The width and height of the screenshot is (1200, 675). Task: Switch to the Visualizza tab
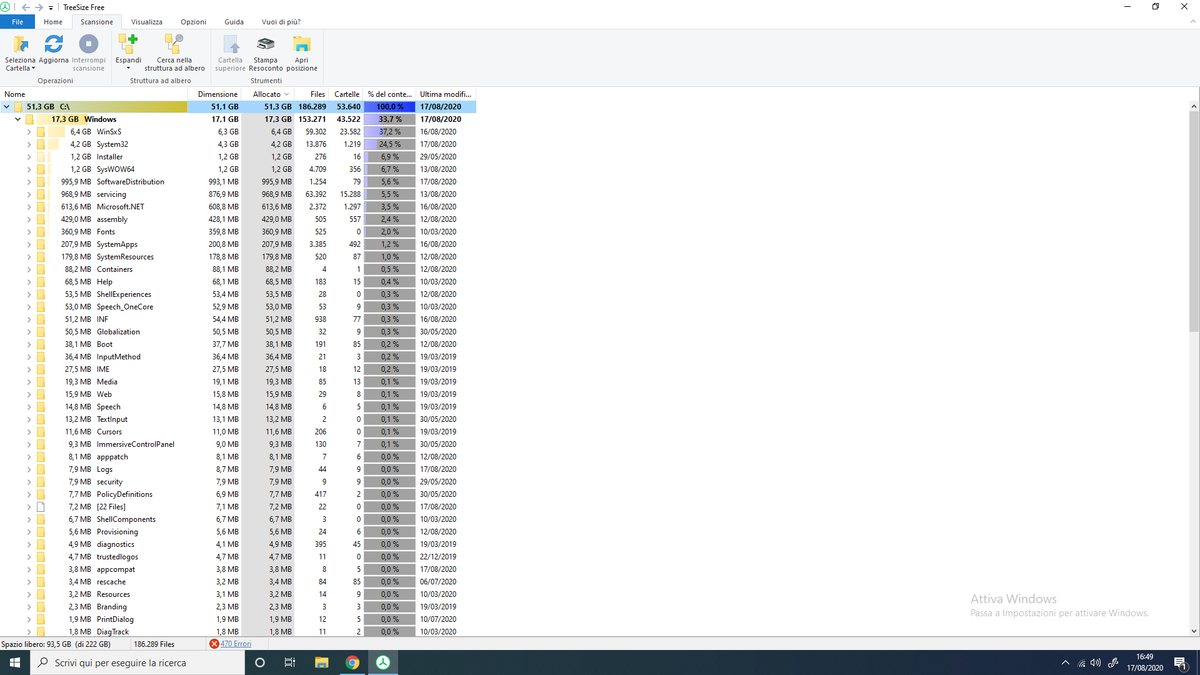[146, 21]
